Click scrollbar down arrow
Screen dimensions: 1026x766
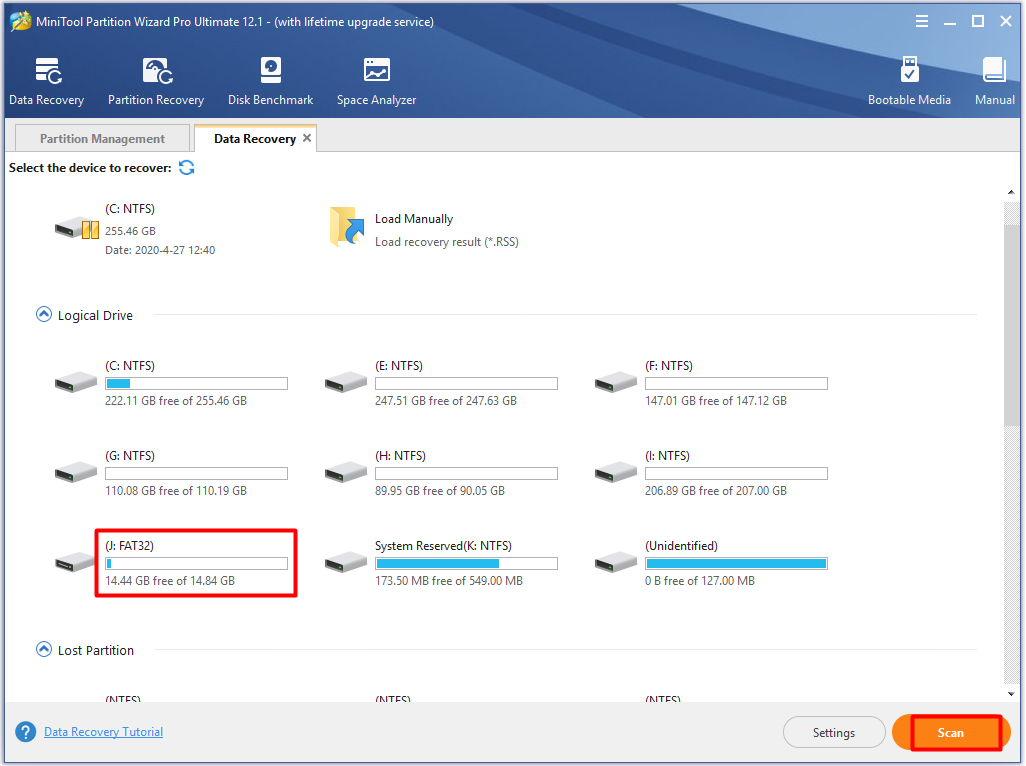[1011, 694]
